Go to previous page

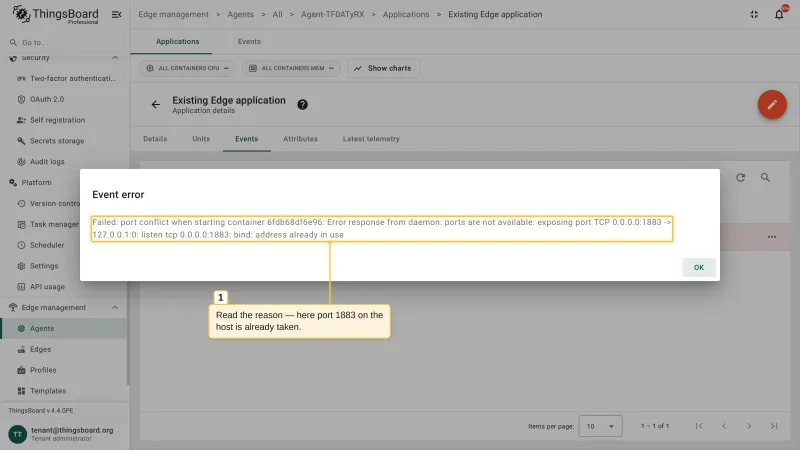click(724, 426)
